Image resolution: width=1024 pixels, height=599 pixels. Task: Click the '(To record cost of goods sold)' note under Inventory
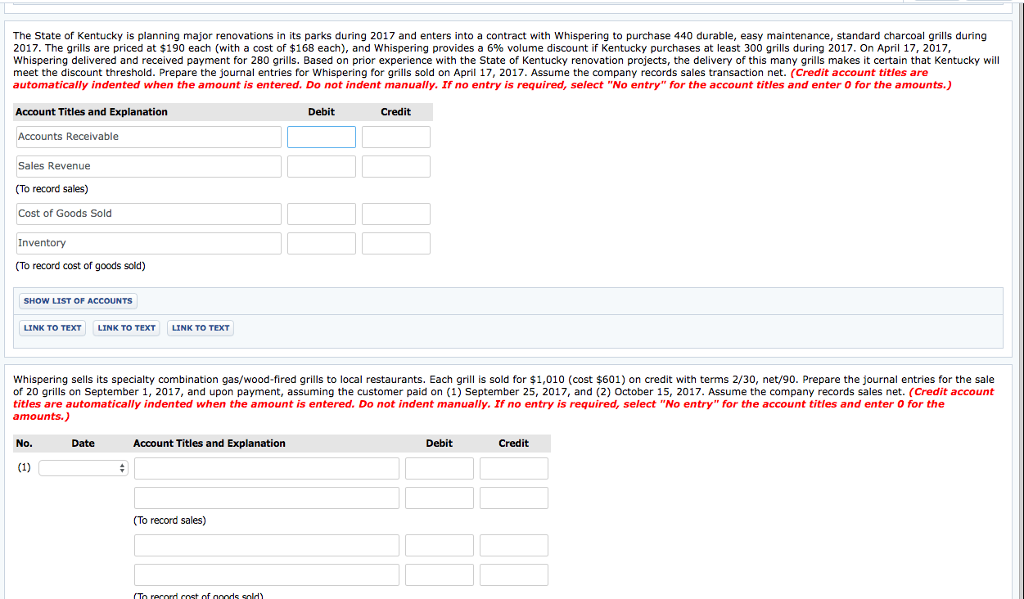[x=81, y=267]
